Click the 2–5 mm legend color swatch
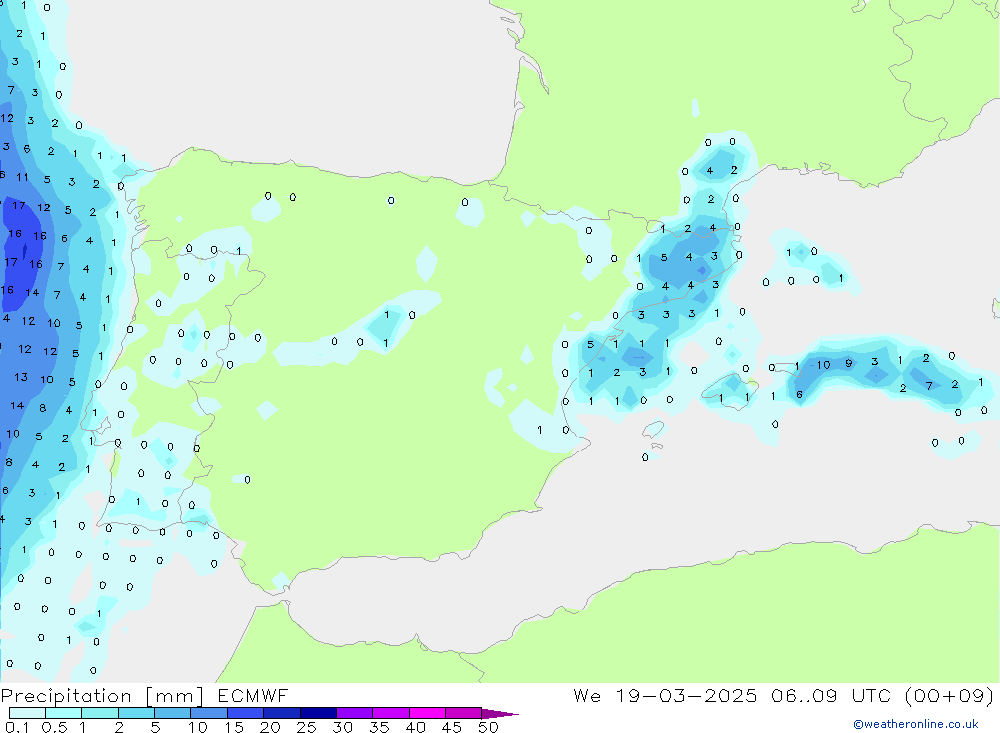This screenshot has width=1000, height=733. (136, 713)
